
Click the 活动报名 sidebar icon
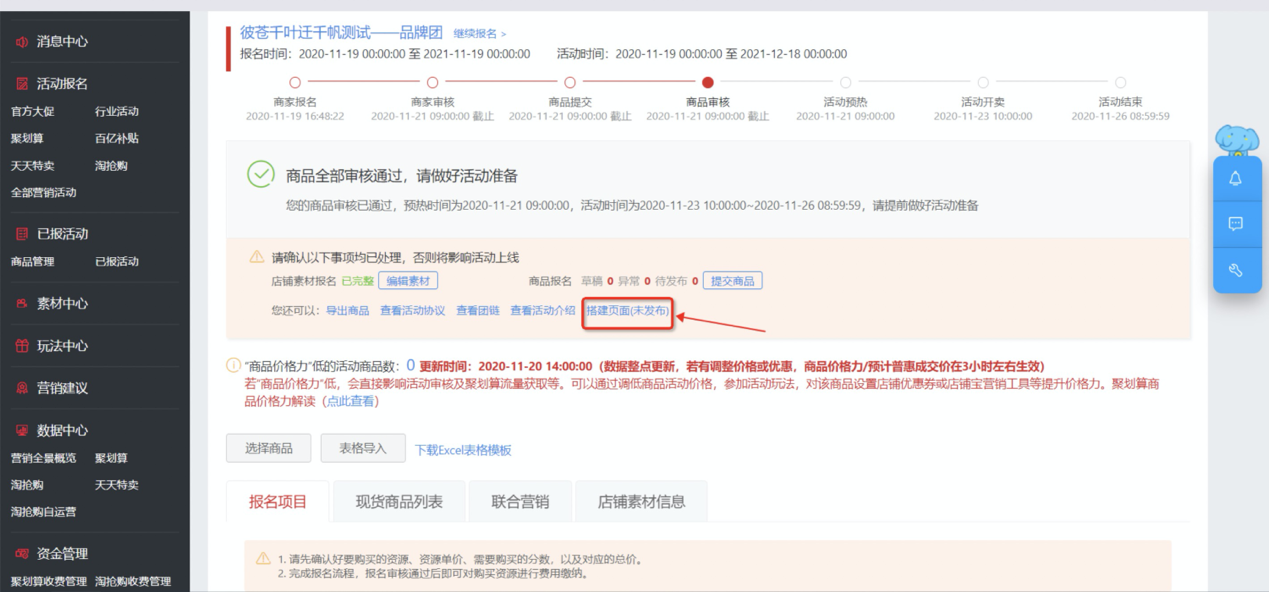[x=22, y=84]
